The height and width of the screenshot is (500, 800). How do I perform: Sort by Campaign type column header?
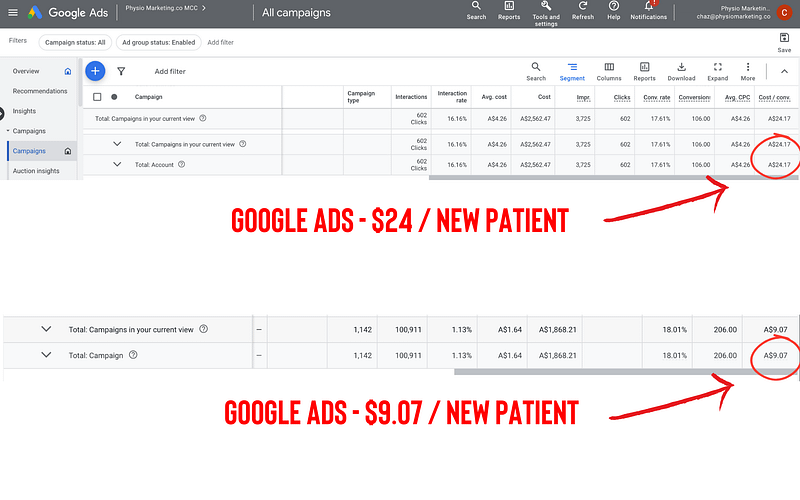click(x=361, y=97)
